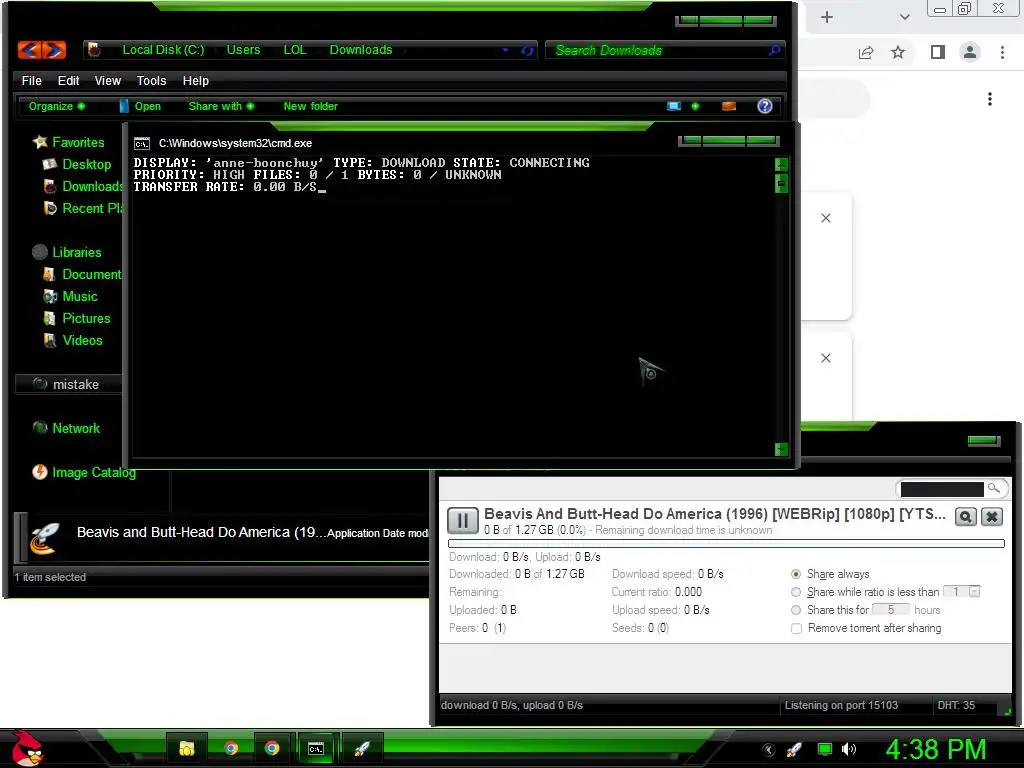Click the Open toolbar button
Viewport: 1024px width, 768px height.
pyautogui.click(x=141, y=106)
